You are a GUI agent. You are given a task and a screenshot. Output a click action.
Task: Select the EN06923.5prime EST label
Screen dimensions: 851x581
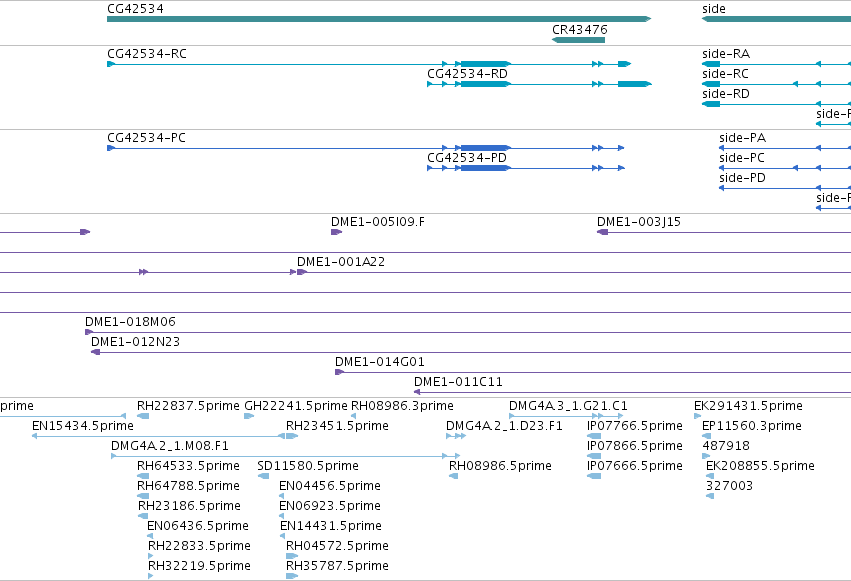coord(329,506)
